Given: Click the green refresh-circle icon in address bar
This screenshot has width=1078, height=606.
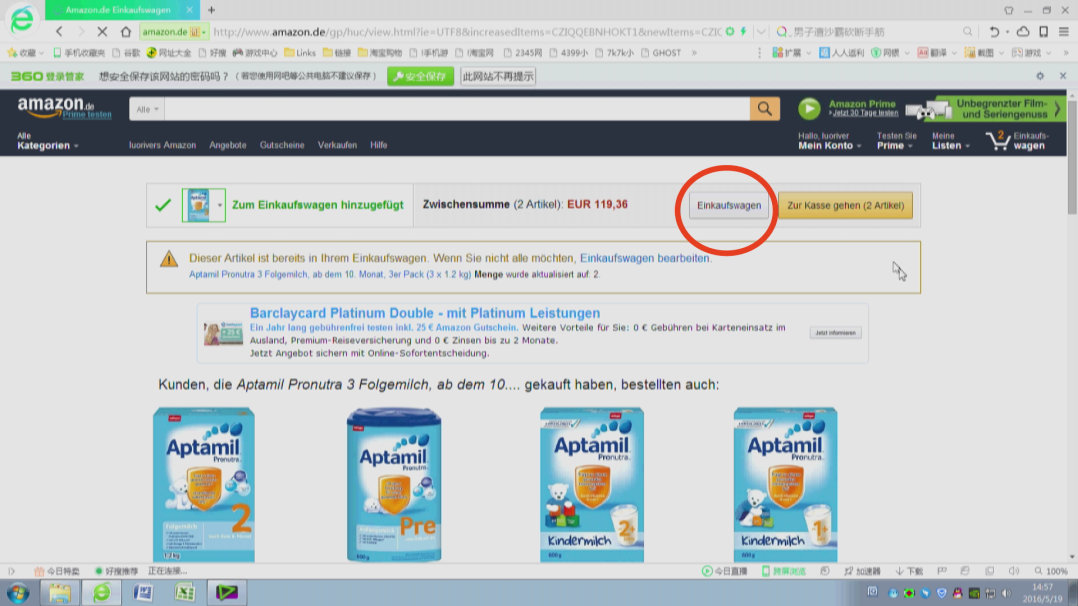Looking at the screenshot, I should click(x=730, y=32).
